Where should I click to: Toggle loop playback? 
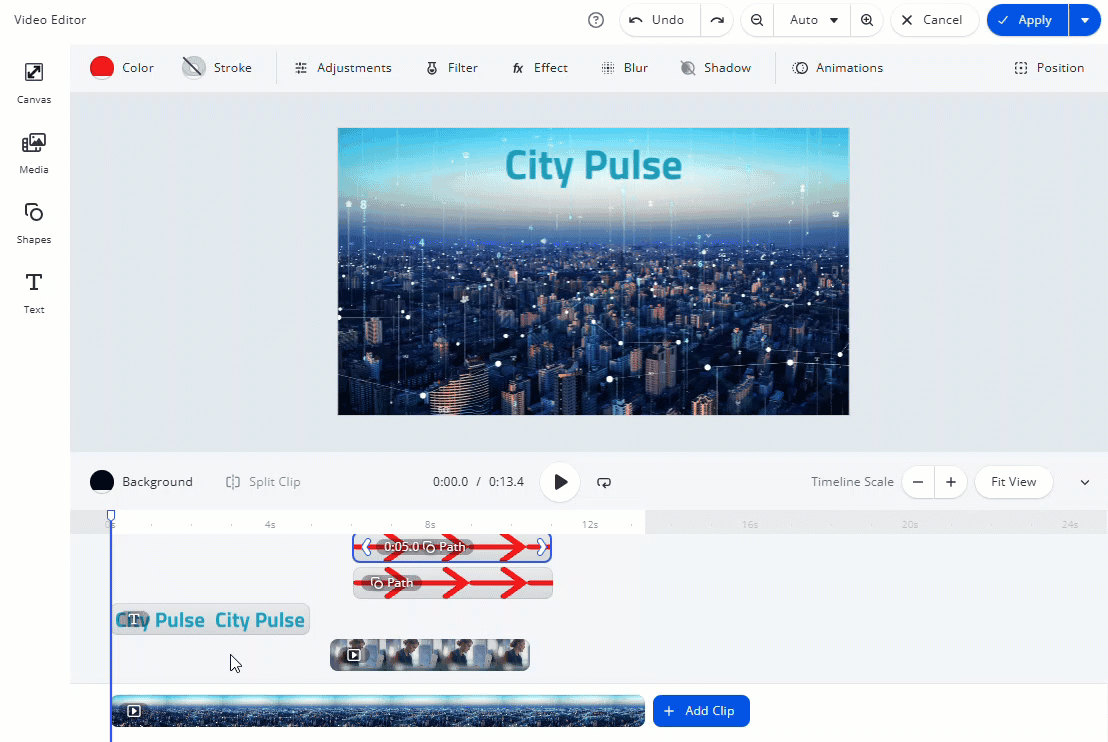(x=604, y=482)
